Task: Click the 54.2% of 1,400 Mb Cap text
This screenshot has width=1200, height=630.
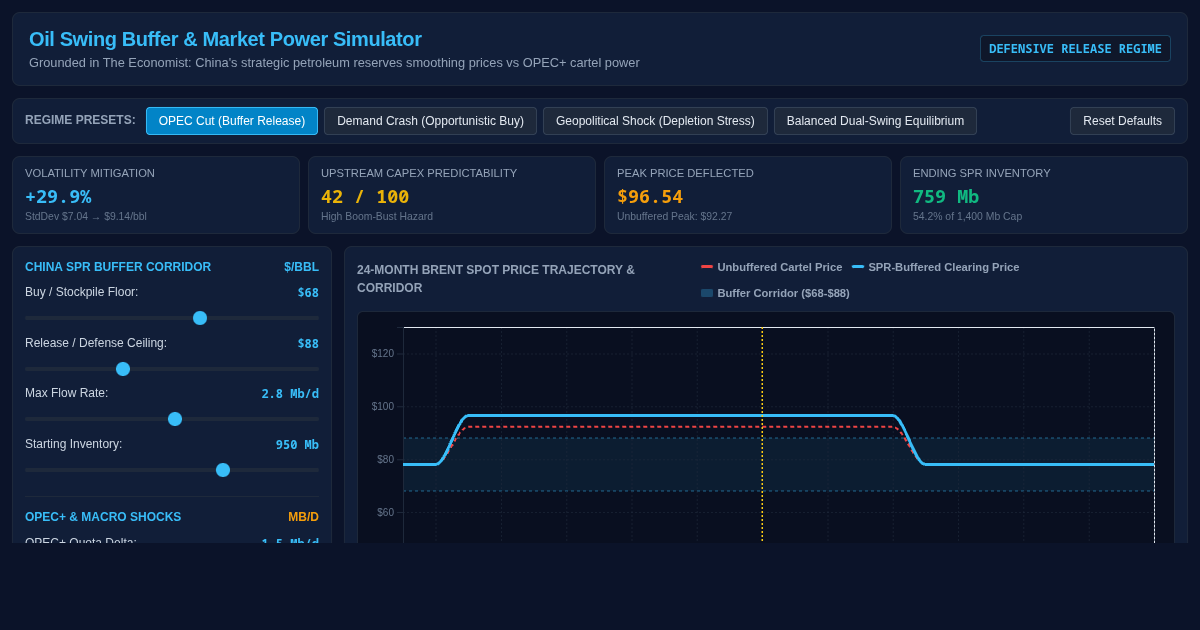Action: tap(967, 216)
